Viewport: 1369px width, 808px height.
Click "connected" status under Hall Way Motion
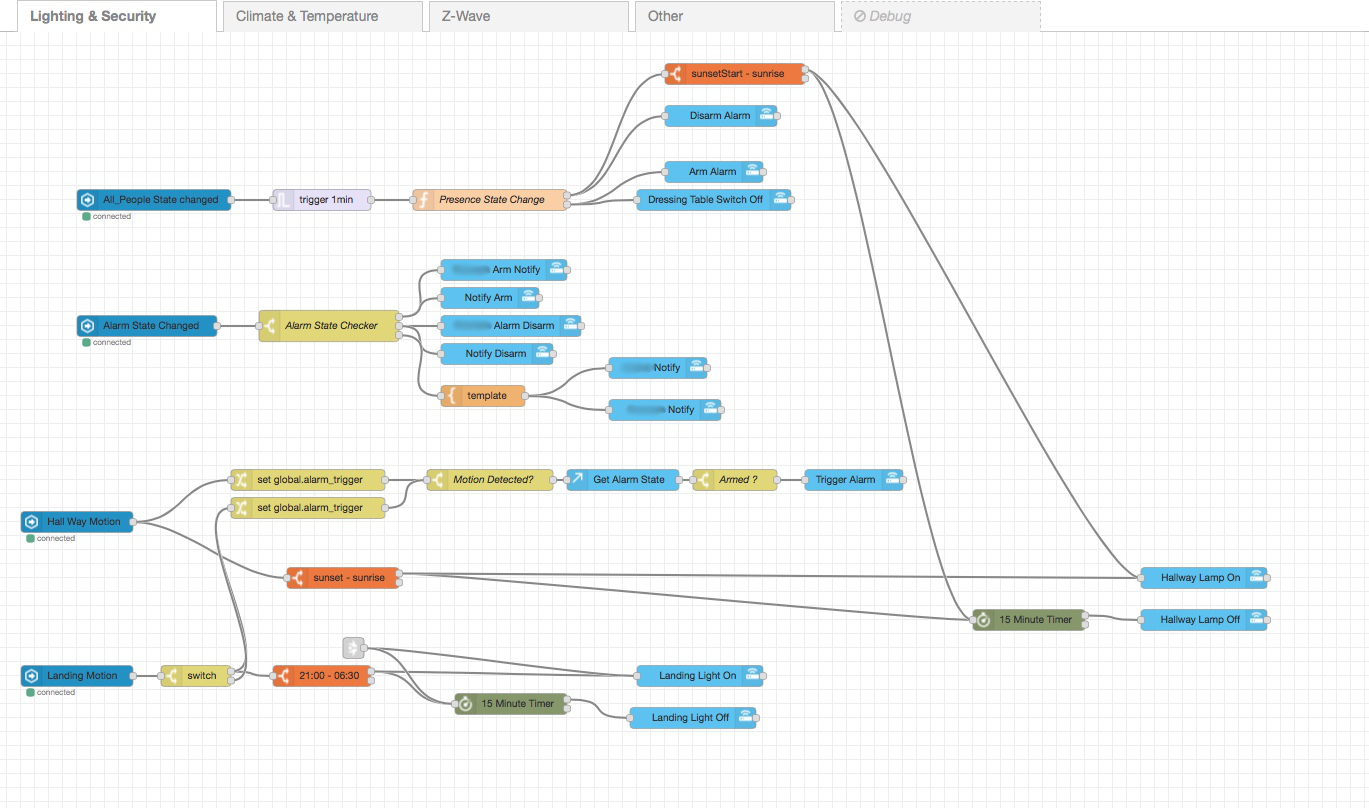coord(55,539)
